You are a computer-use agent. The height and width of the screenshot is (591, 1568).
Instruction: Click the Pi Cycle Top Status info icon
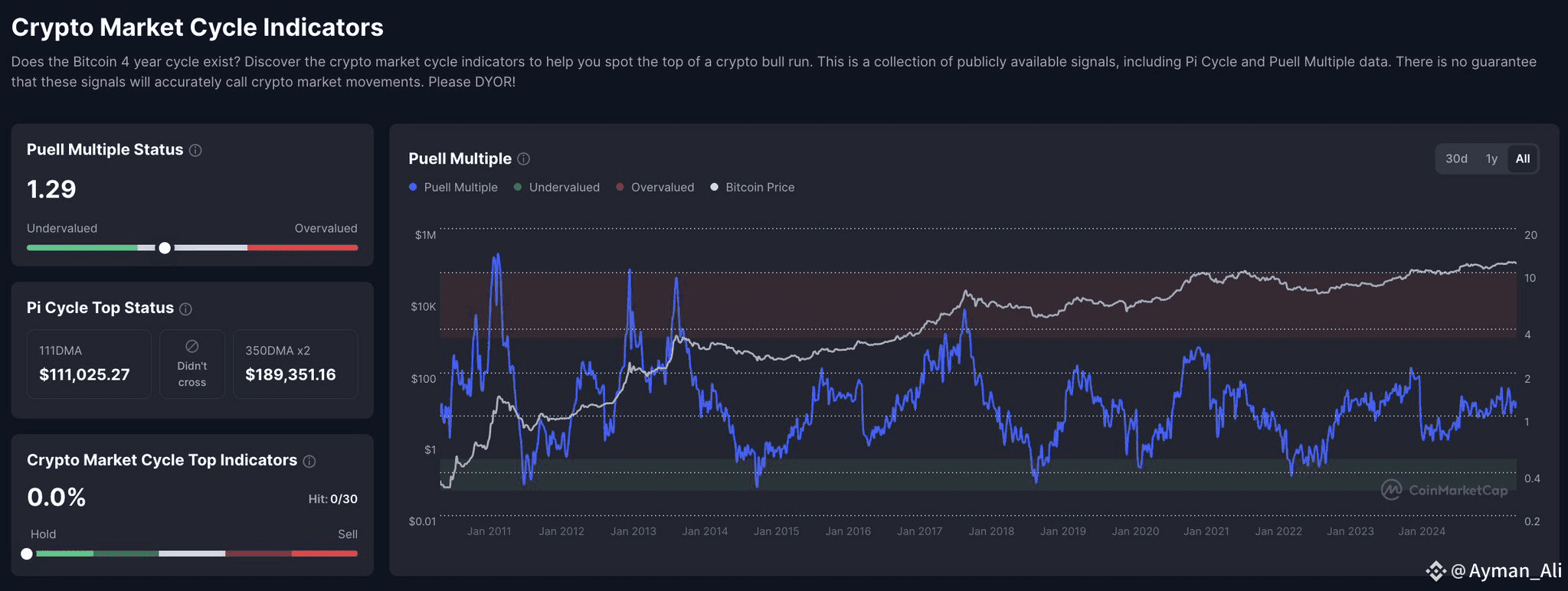[185, 309]
